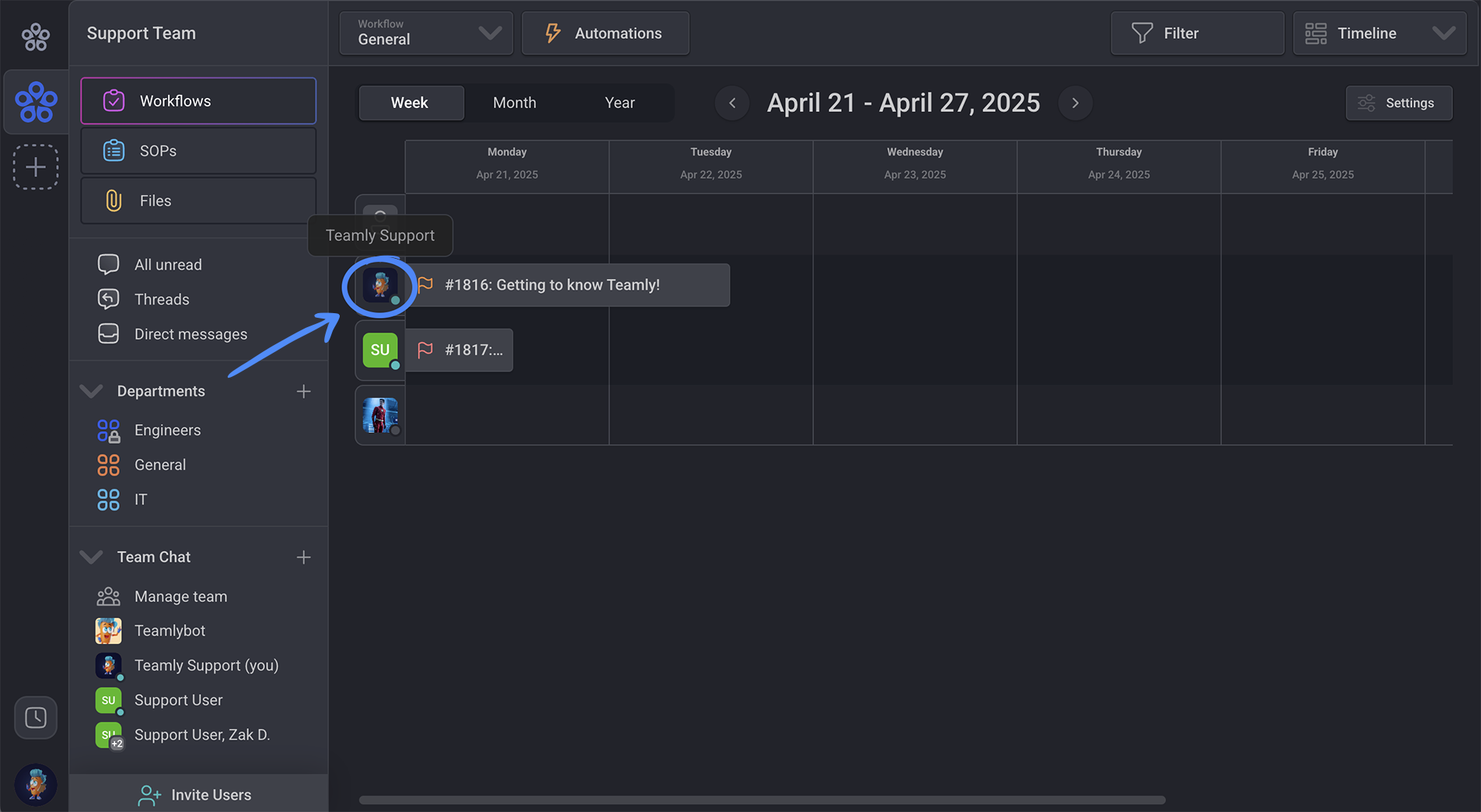
Task: Open task #1817 in the timeline
Action: point(459,350)
